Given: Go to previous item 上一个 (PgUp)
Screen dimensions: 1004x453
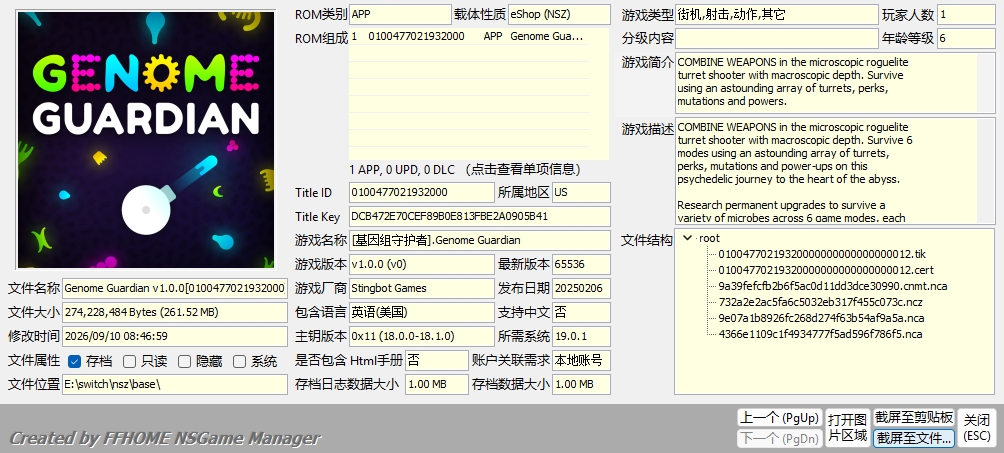Looking at the screenshot, I should (x=779, y=418).
